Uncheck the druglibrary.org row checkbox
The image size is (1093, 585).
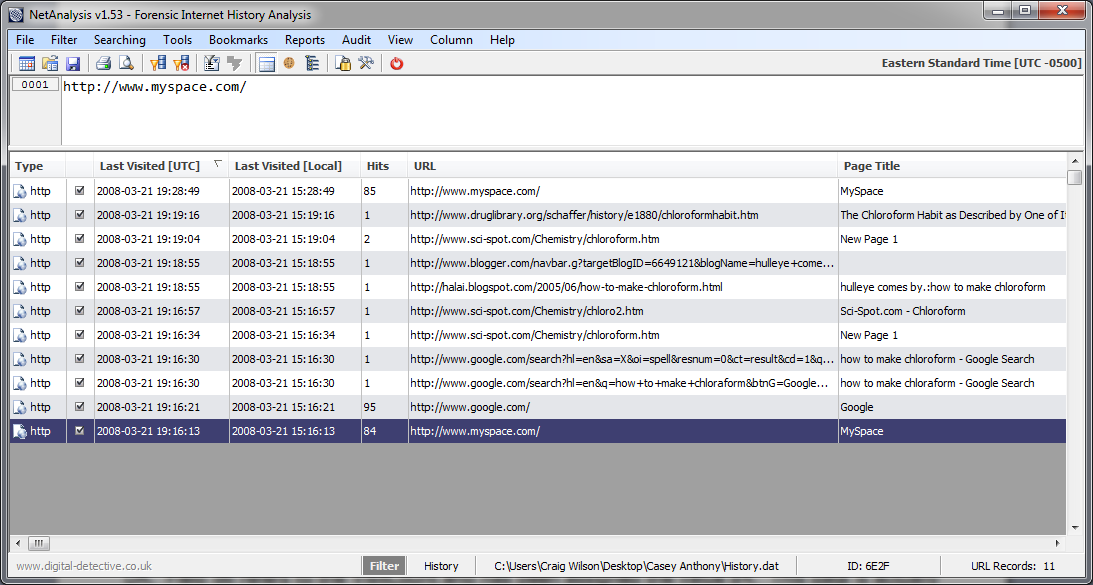(x=80, y=215)
